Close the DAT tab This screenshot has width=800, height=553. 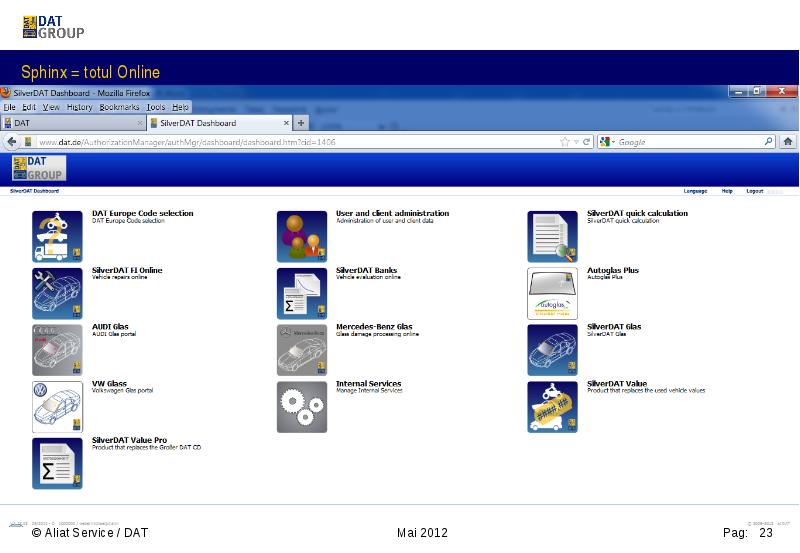pyautogui.click(x=140, y=123)
